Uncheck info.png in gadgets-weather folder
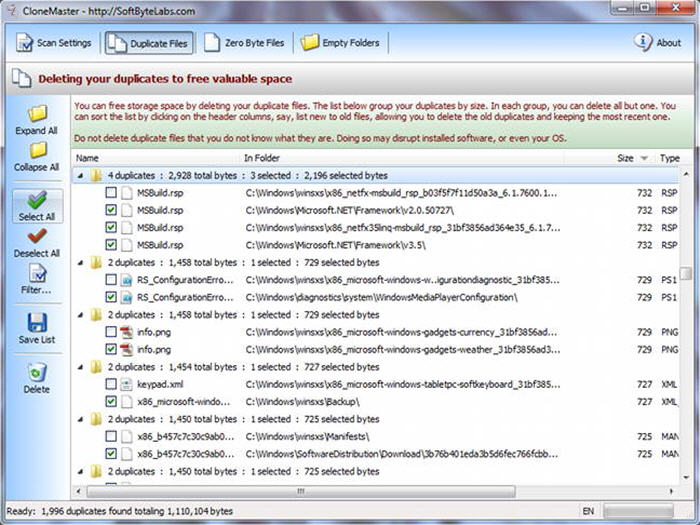 point(111,350)
